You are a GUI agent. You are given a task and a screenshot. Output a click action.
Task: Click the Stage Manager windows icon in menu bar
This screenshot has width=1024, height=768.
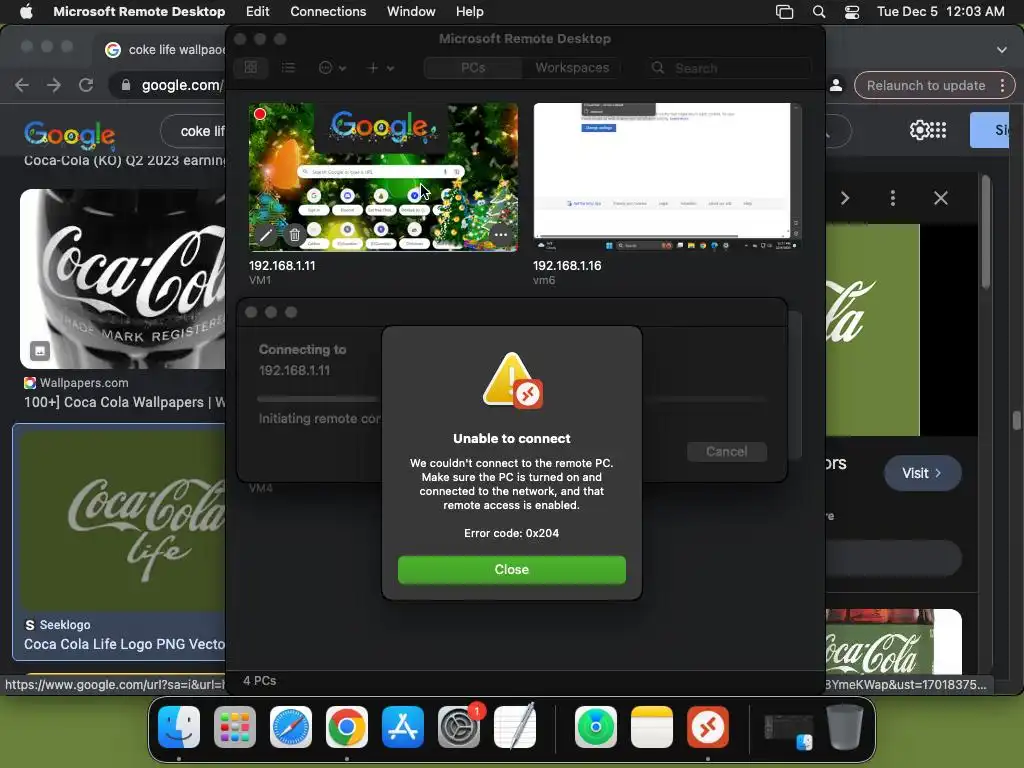coord(784,12)
